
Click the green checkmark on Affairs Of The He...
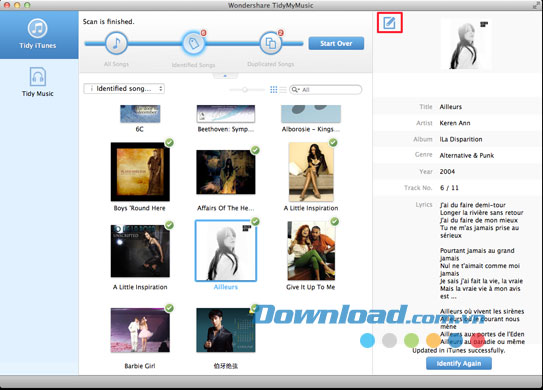click(255, 150)
